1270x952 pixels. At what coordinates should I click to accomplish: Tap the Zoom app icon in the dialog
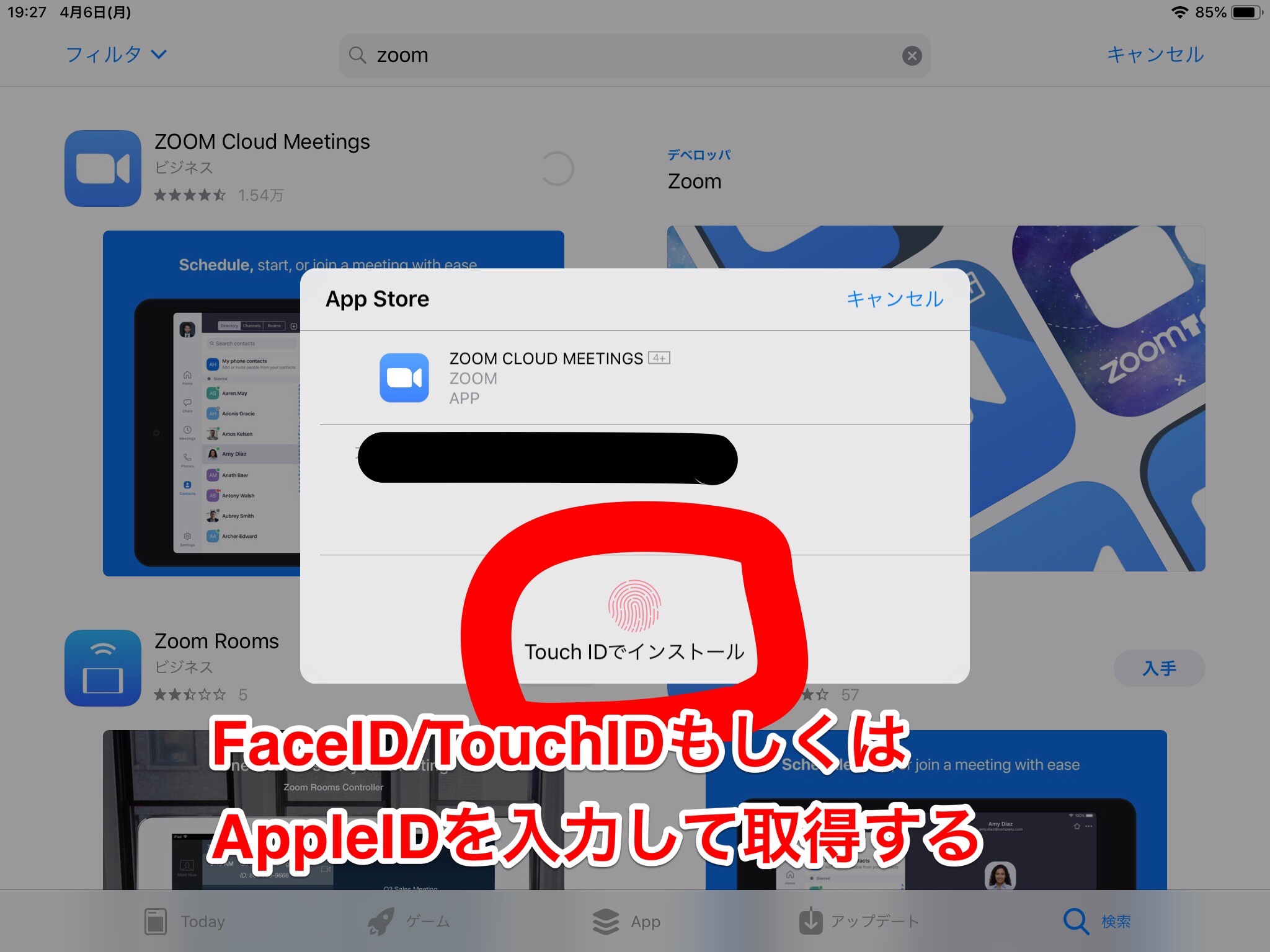point(404,377)
